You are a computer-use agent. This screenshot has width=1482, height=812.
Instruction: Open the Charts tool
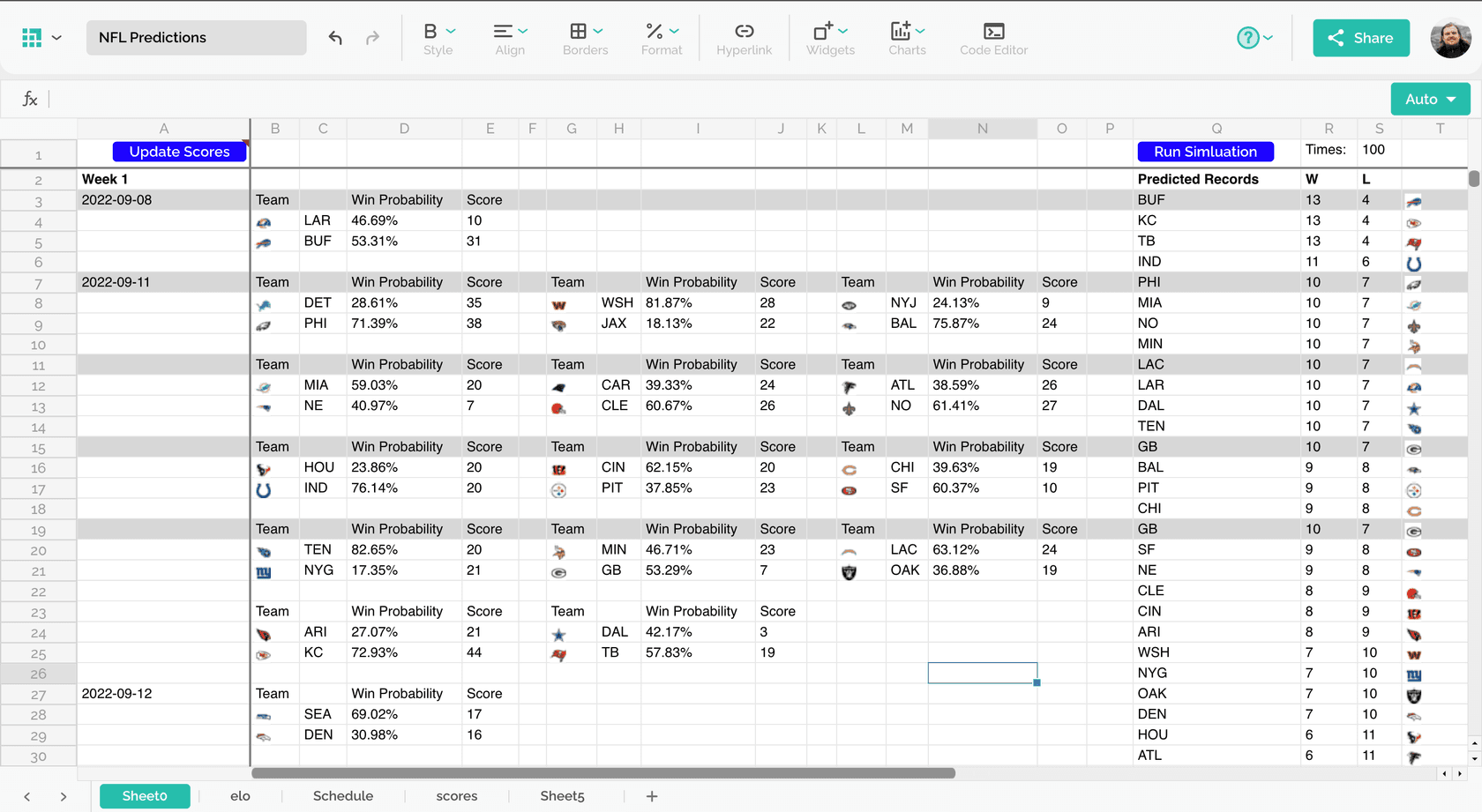(907, 39)
